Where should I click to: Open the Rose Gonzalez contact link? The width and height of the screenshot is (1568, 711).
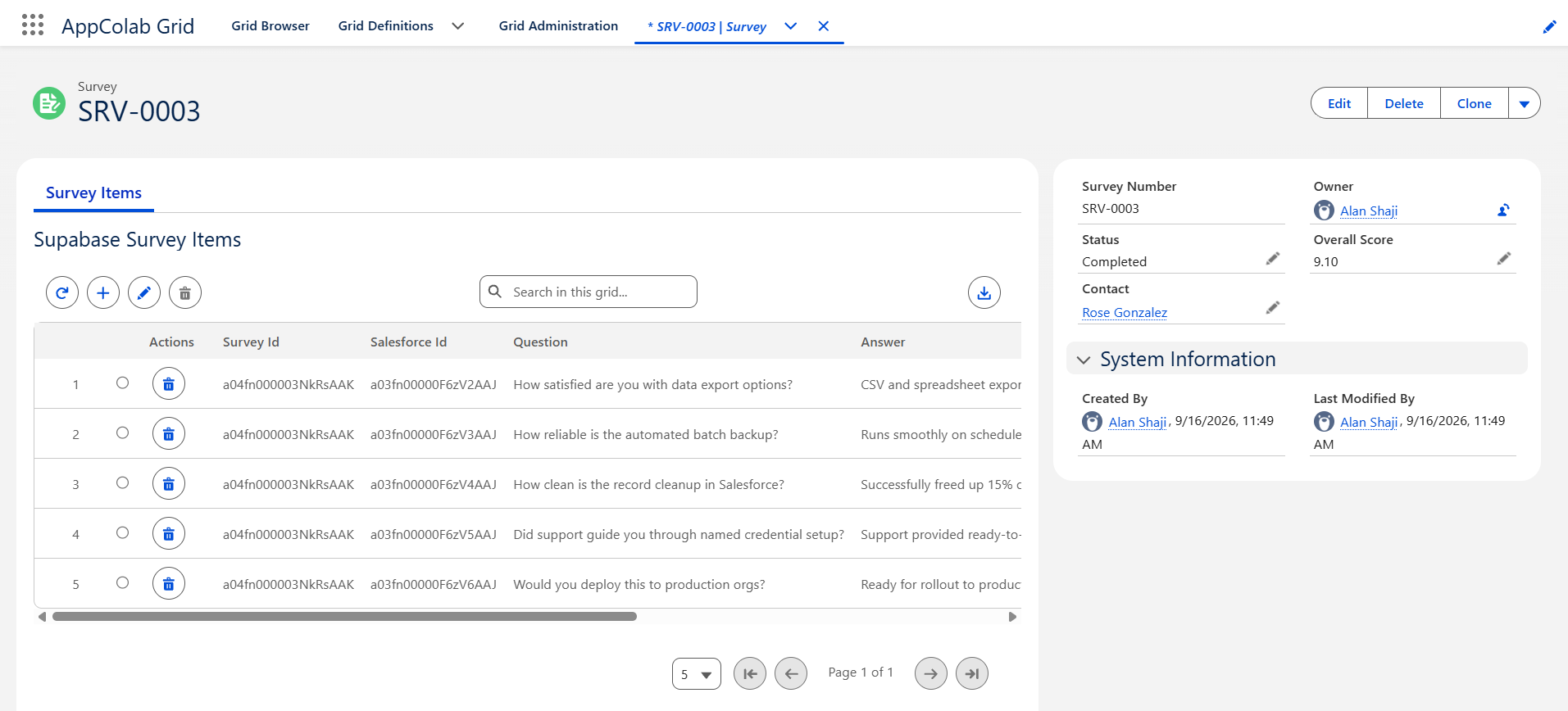click(x=1125, y=313)
